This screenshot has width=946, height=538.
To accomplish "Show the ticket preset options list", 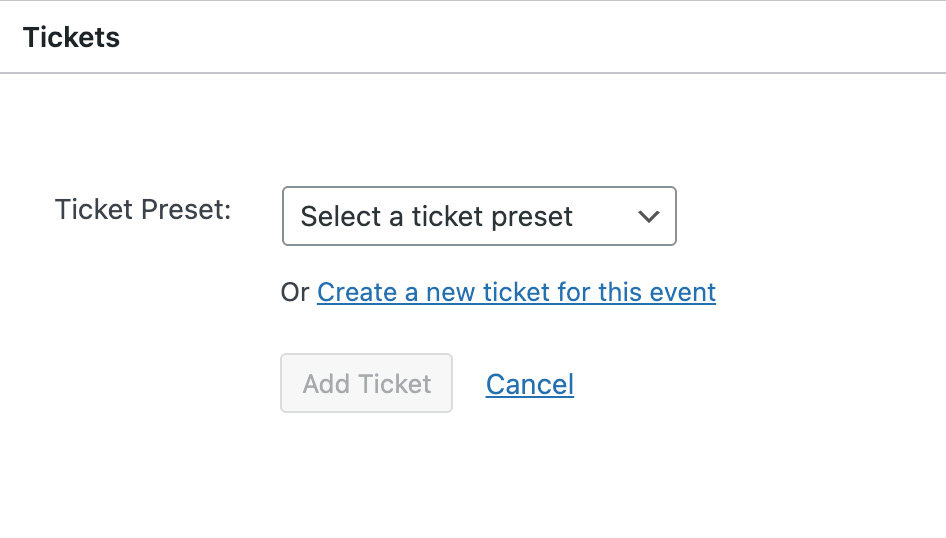I will click(x=479, y=216).
